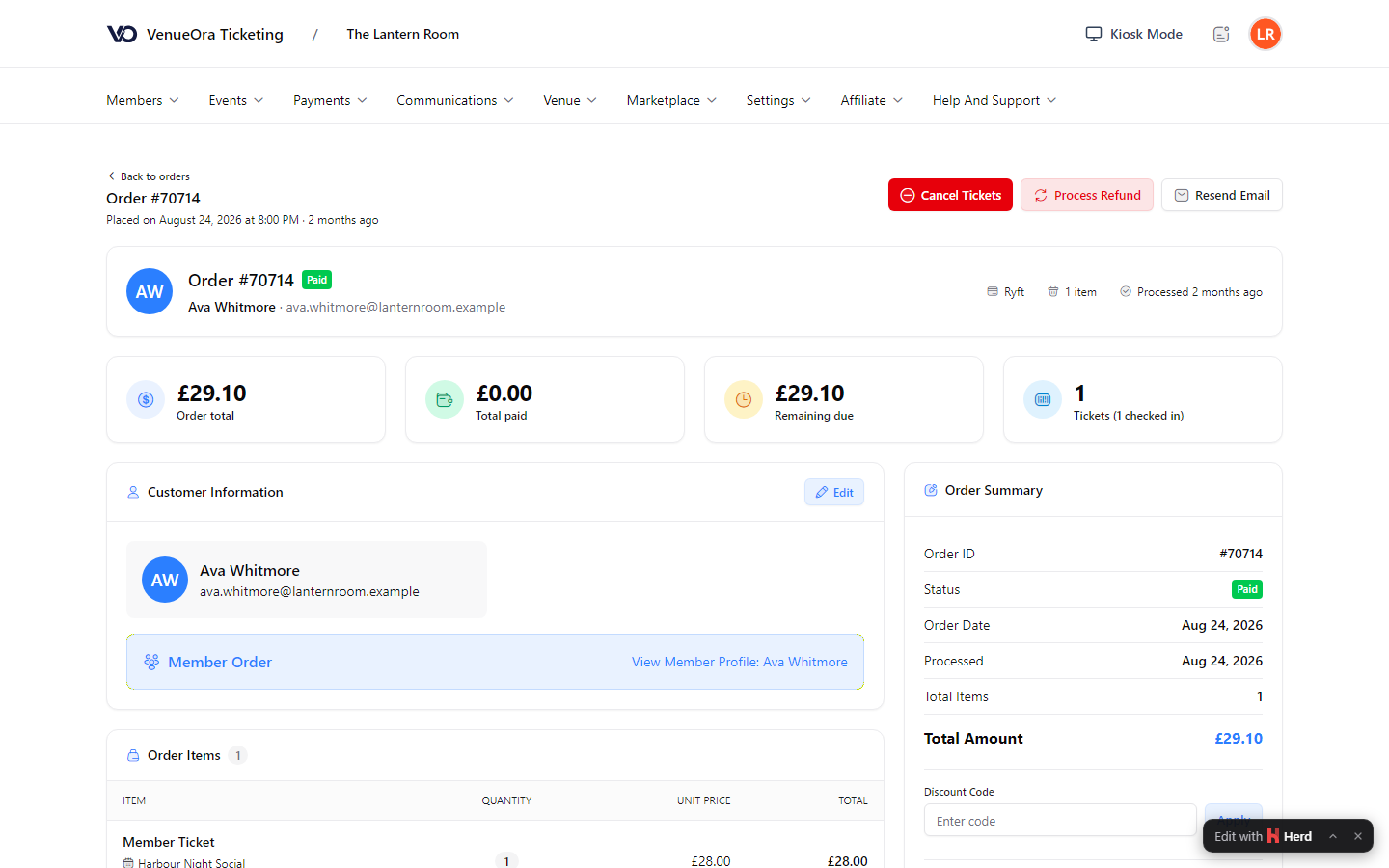Image resolution: width=1389 pixels, height=868 pixels.
Task: Click the VenueOra logo icon
Action: (122, 34)
